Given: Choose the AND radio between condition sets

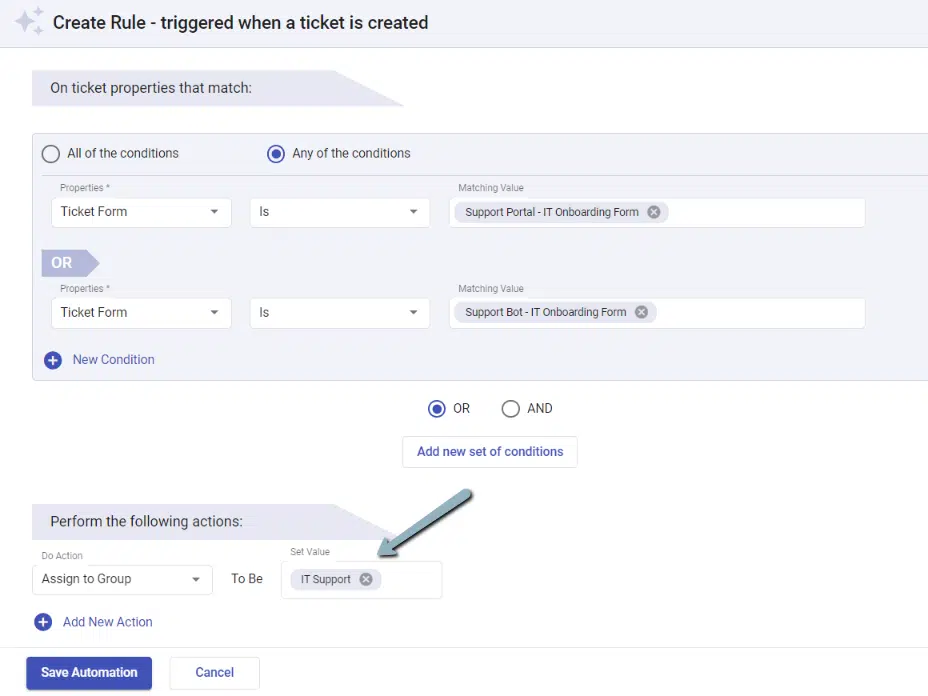Looking at the screenshot, I should [x=511, y=408].
